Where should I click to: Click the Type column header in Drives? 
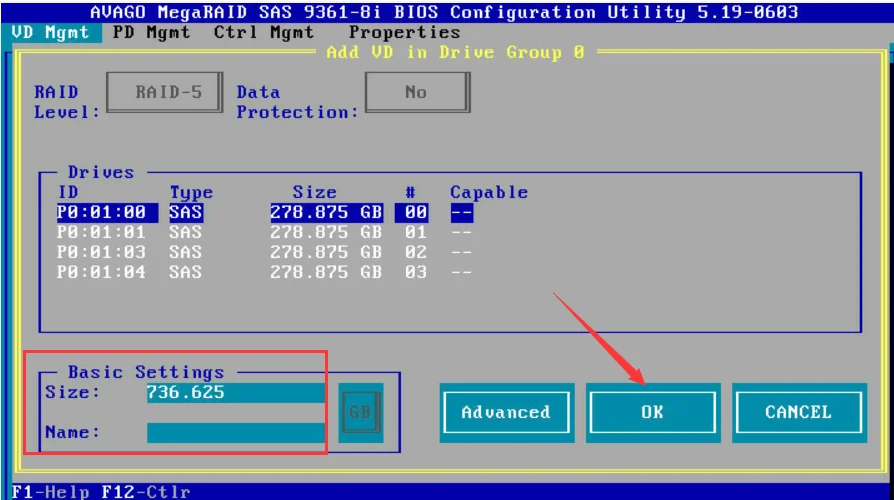coord(191,193)
